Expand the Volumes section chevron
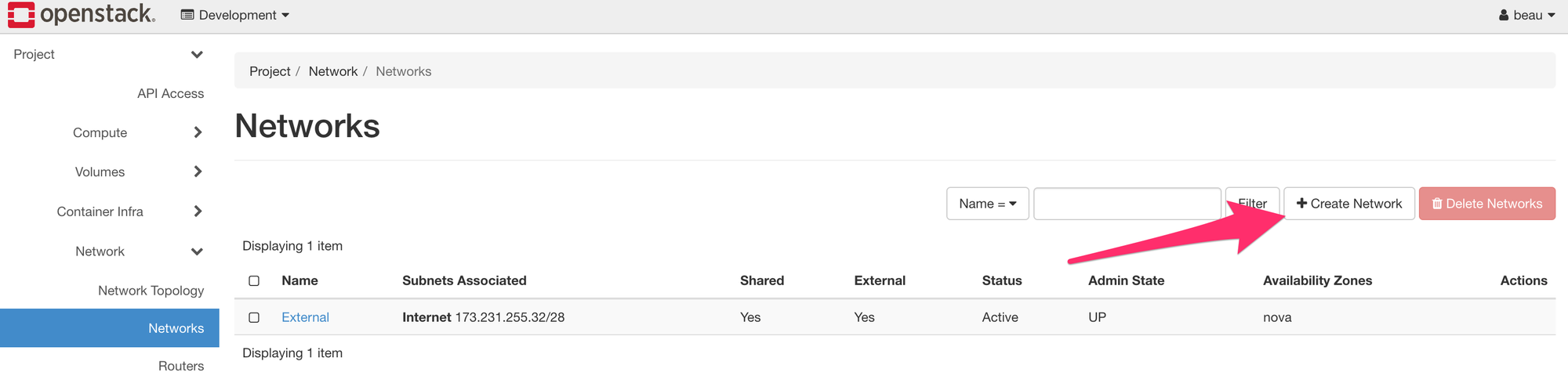Image resolution: width=1568 pixels, height=376 pixels. (x=198, y=172)
